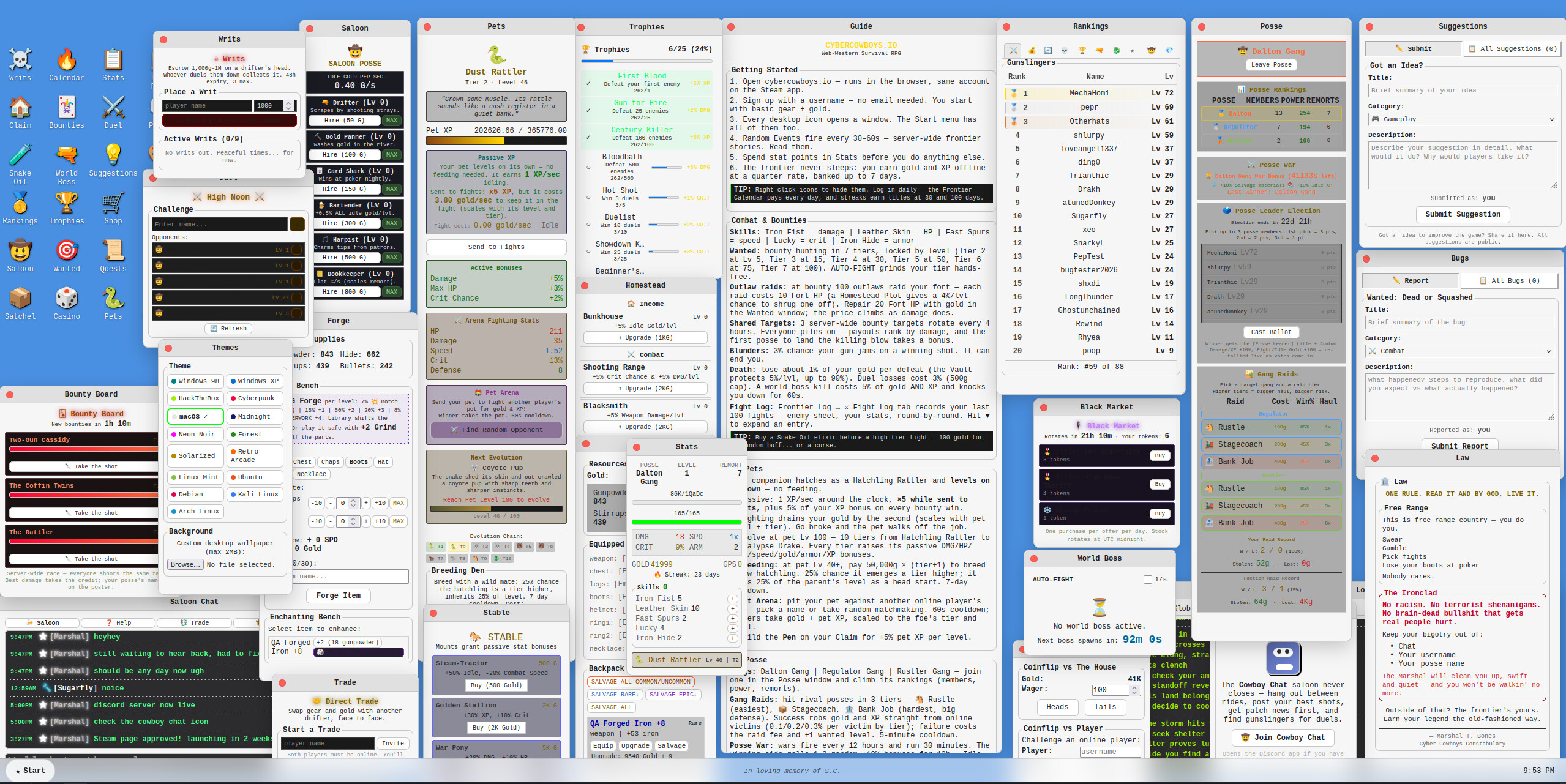Open the Suggestions Category dropdown showing Gameplay

pos(1463,119)
